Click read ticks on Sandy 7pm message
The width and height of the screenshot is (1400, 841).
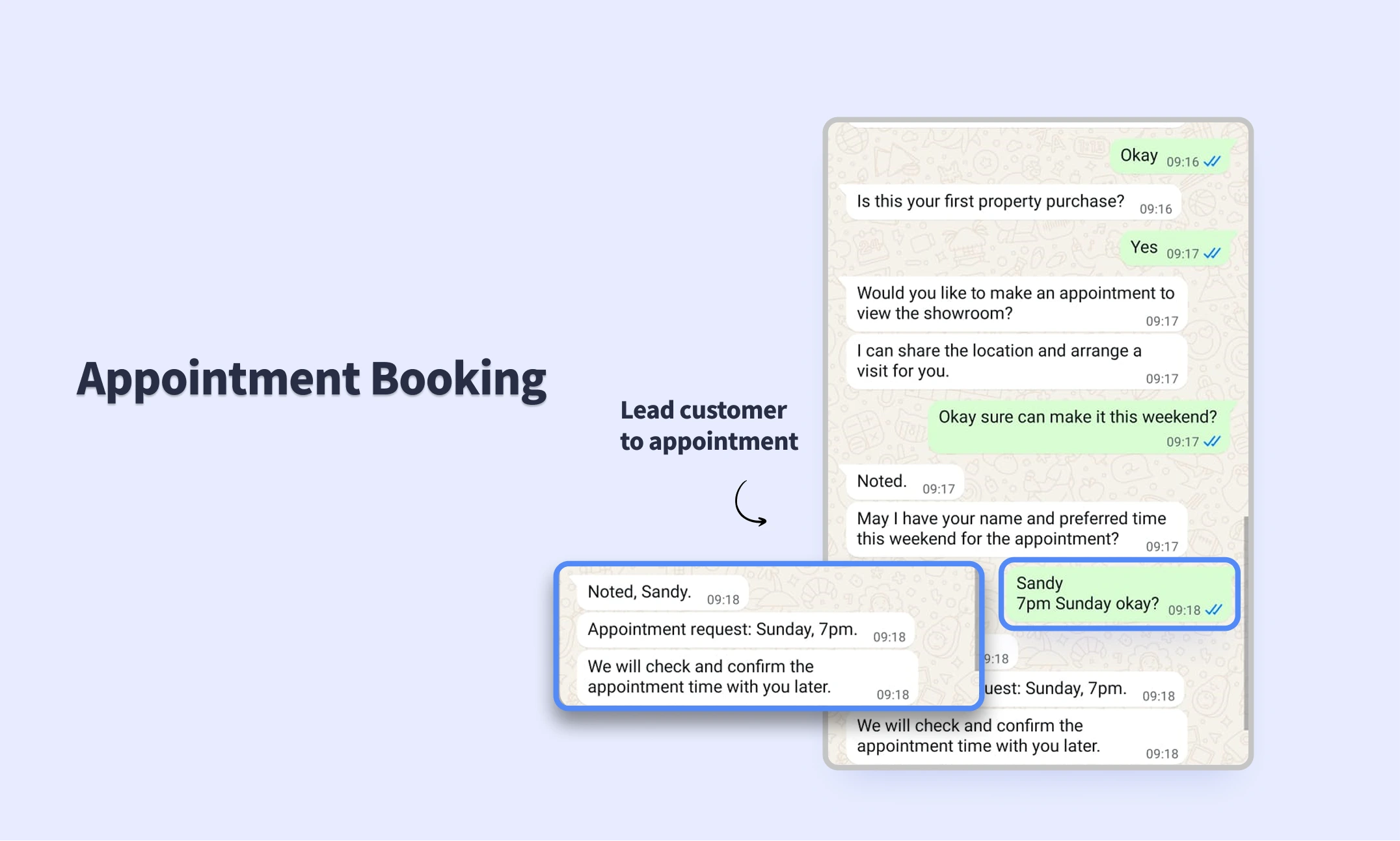[1213, 610]
